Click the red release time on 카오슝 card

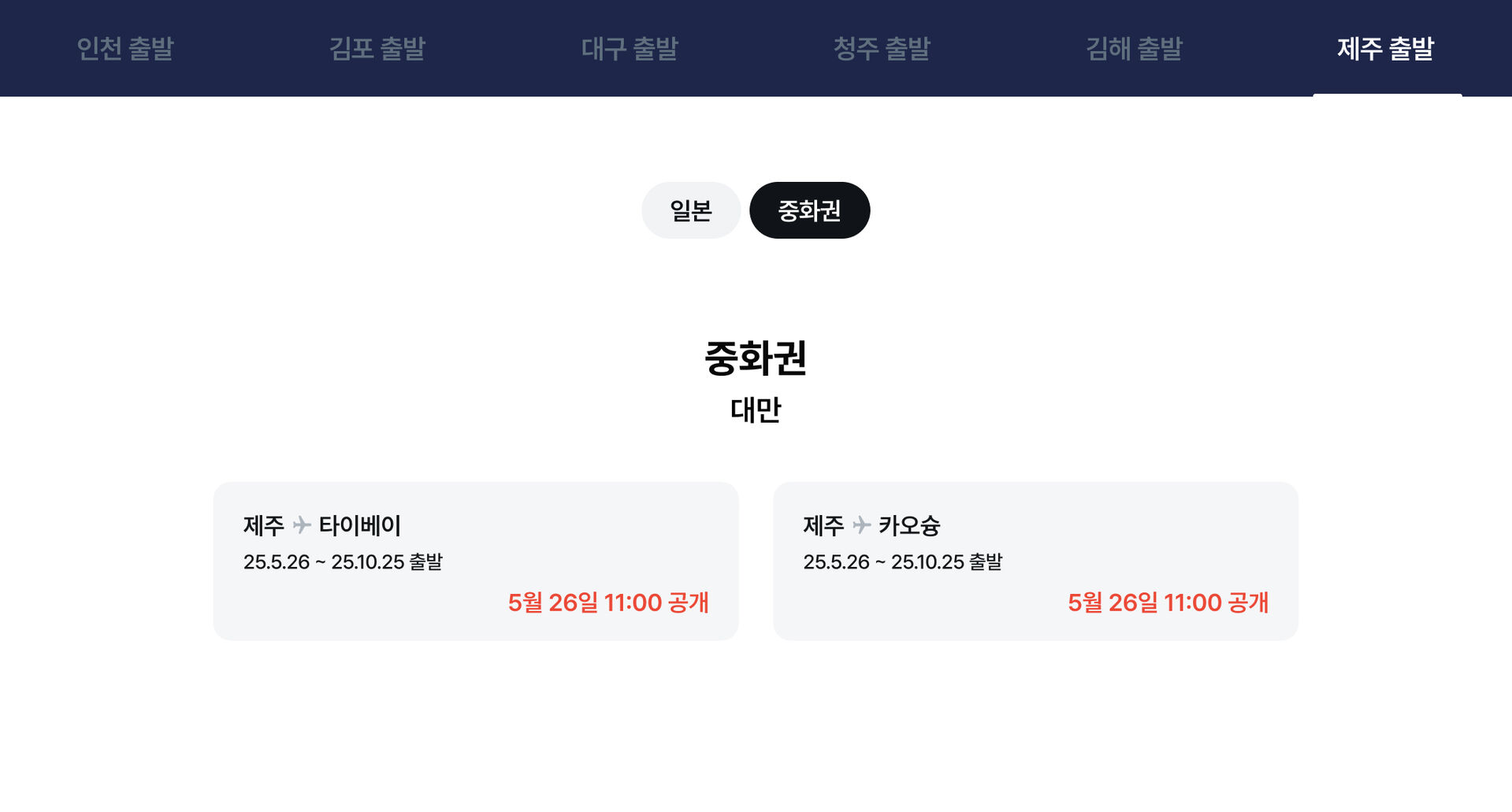[1168, 603]
